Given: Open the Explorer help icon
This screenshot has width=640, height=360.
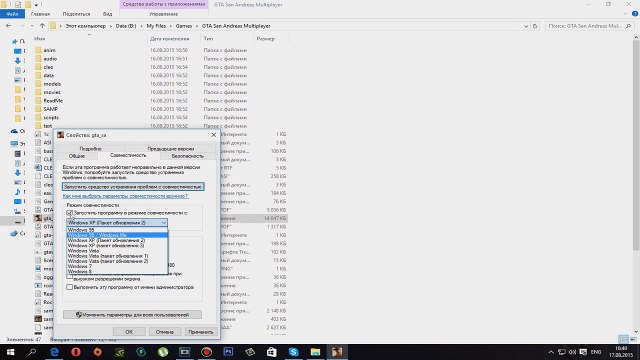Looking at the screenshot, I should coord(635,14).
